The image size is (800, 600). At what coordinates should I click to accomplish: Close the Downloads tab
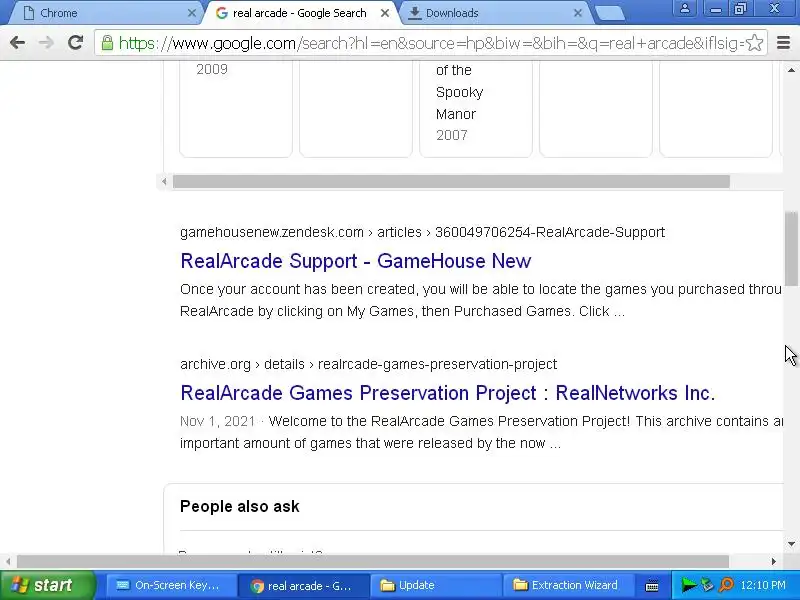578,13
